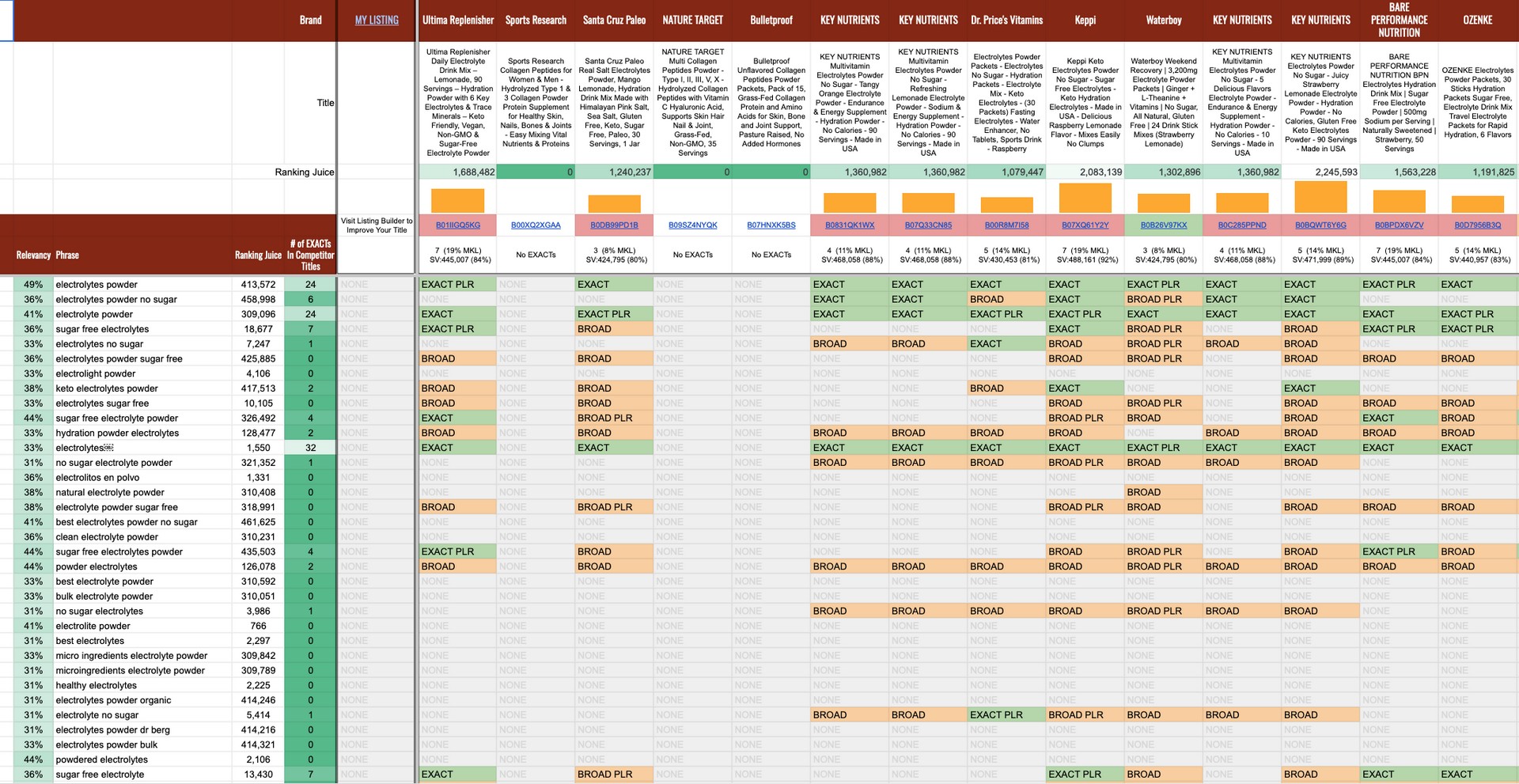Open ASIN link B0BPDX6VZV

[x=1399, y=225]
